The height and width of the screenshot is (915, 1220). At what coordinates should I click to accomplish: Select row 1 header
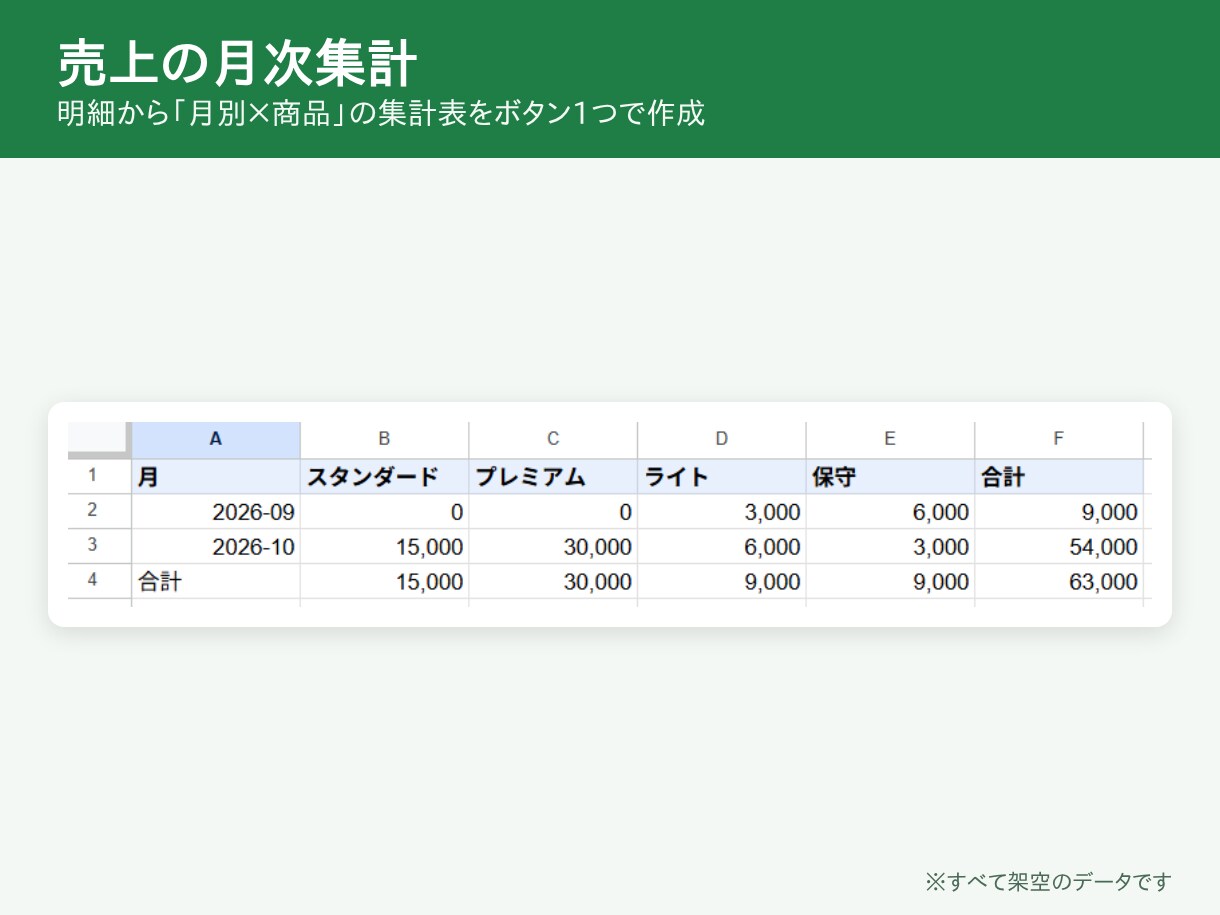click(99, 476)
